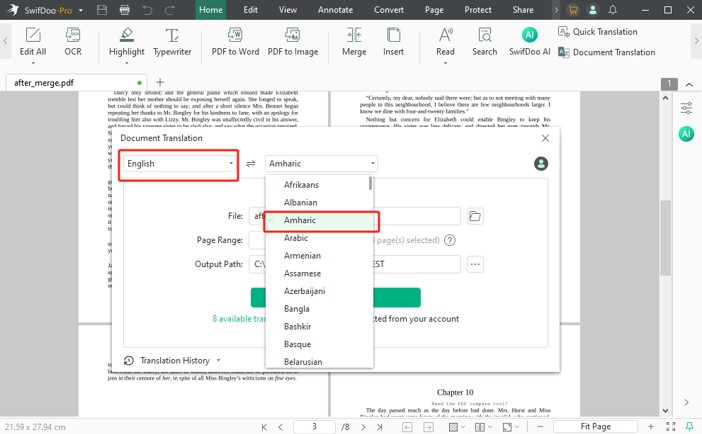The height and width of the screenshot is (434, 702).
Task: Select the Highlight tool
Action: (127, 41)
